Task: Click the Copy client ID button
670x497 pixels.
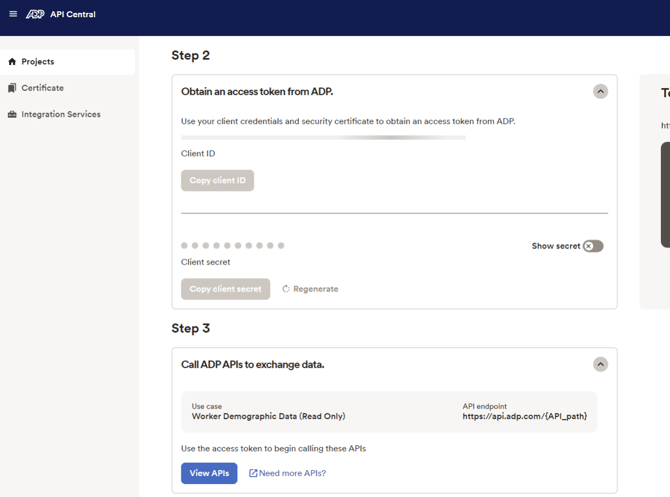Action: click(x=217, y=180)
